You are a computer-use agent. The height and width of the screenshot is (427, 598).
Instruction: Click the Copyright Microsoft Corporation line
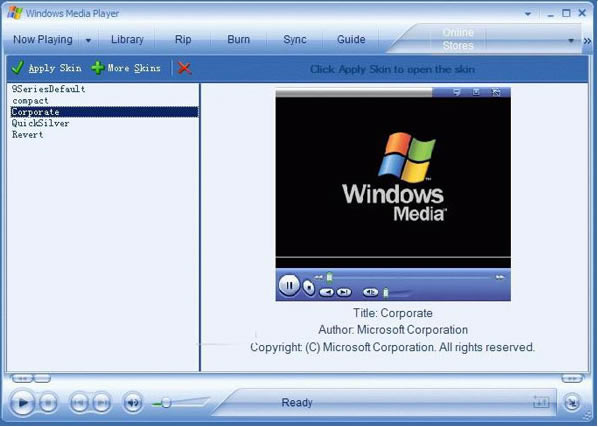coord(393,347)
